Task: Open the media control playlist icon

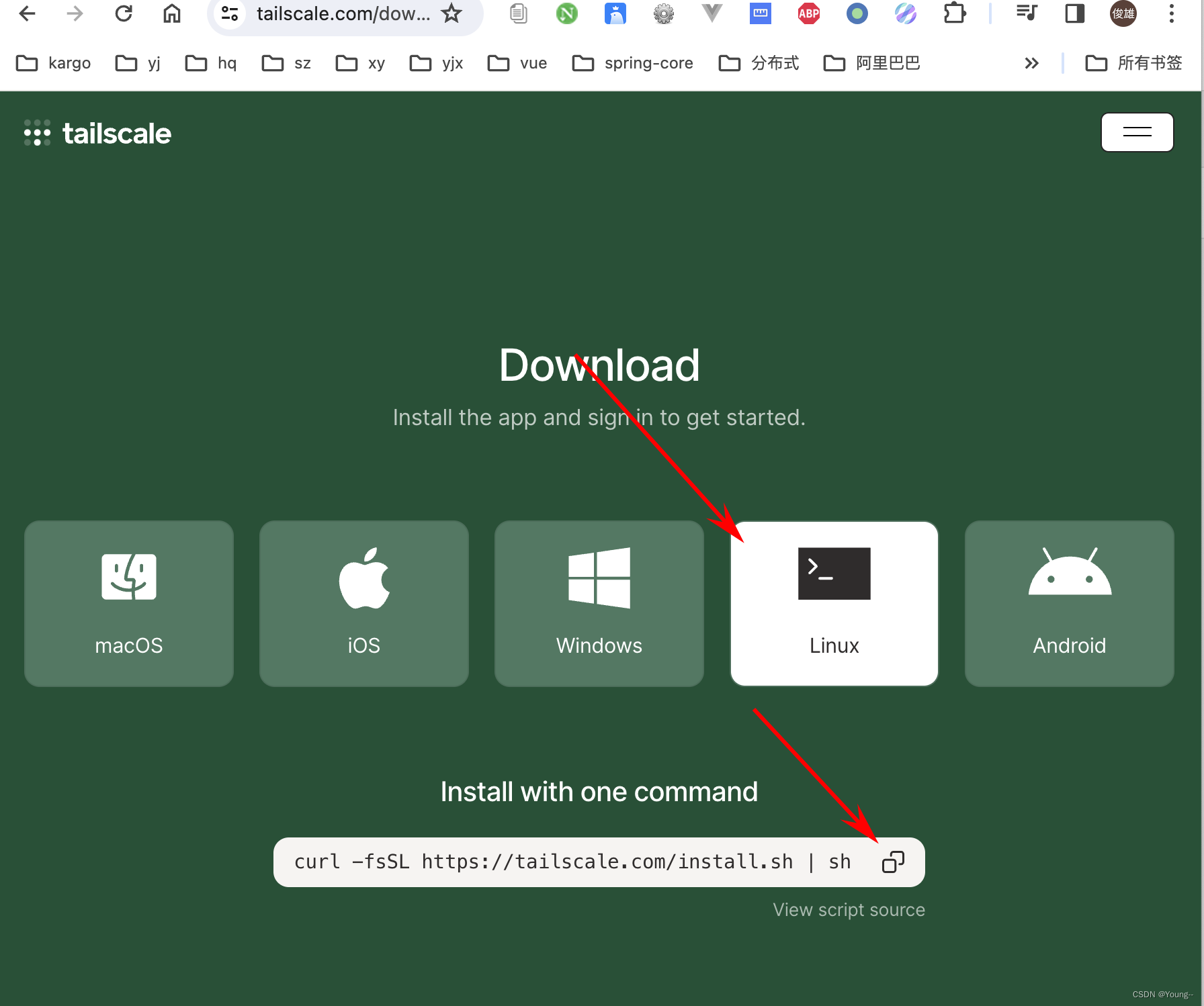Action: click(x=1027, y=13)
